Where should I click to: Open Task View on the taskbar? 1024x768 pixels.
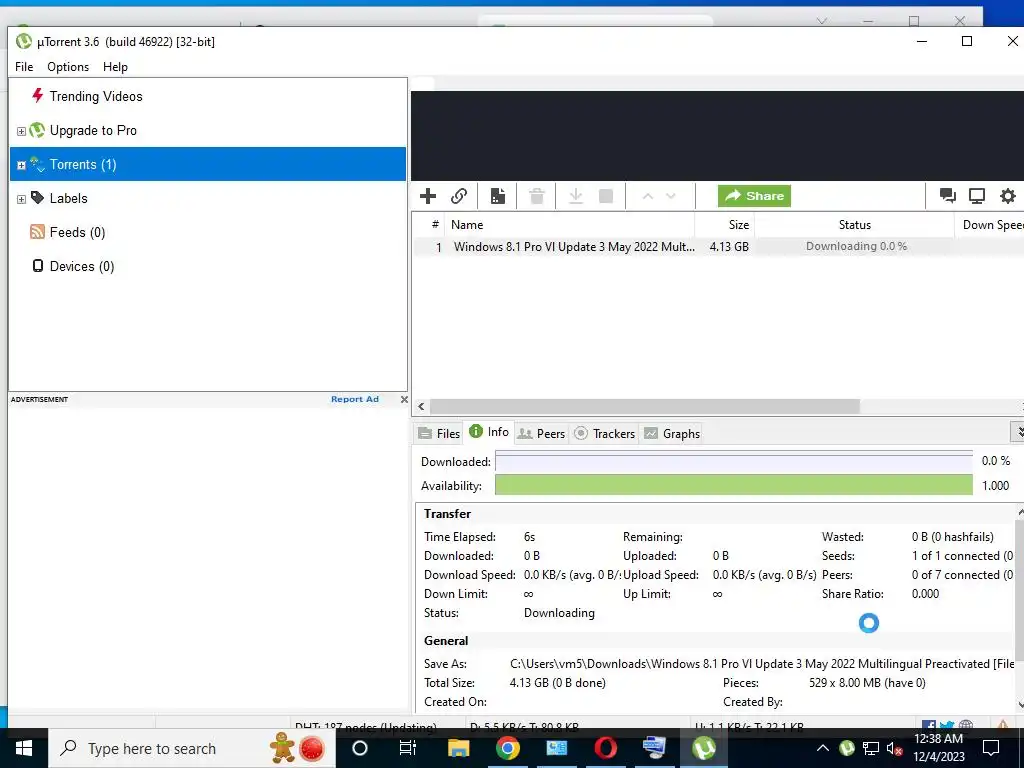408,748
